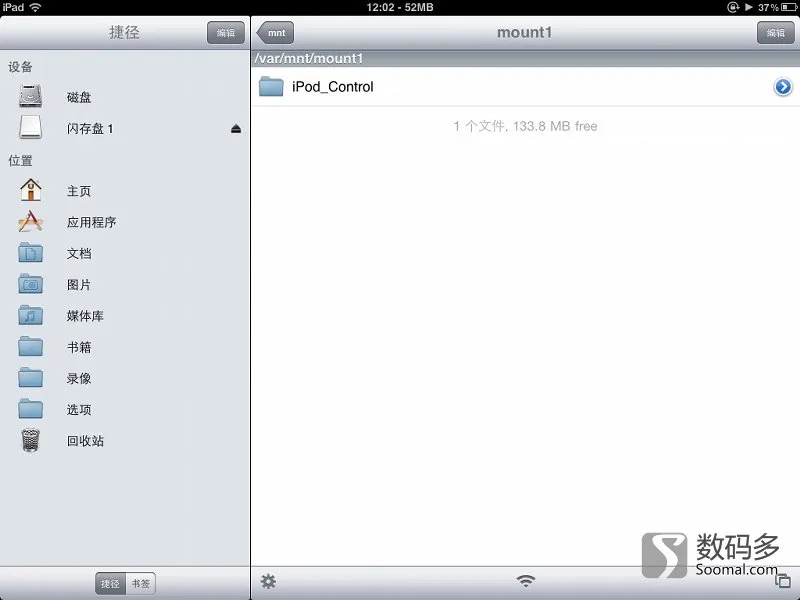The height and width of the screenshot is (600, 800).
Task: Select the 闪存盘 1 label
Action: (x=90, y=129)
